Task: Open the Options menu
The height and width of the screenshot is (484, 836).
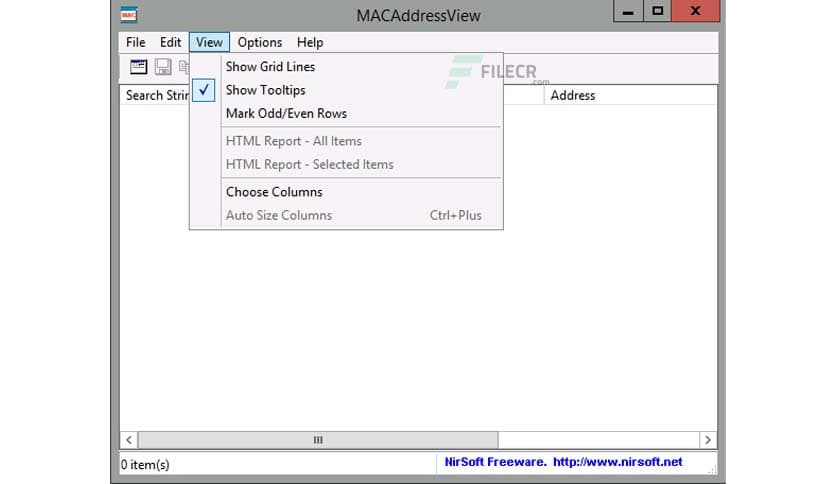Action: (x=260, y=42)
